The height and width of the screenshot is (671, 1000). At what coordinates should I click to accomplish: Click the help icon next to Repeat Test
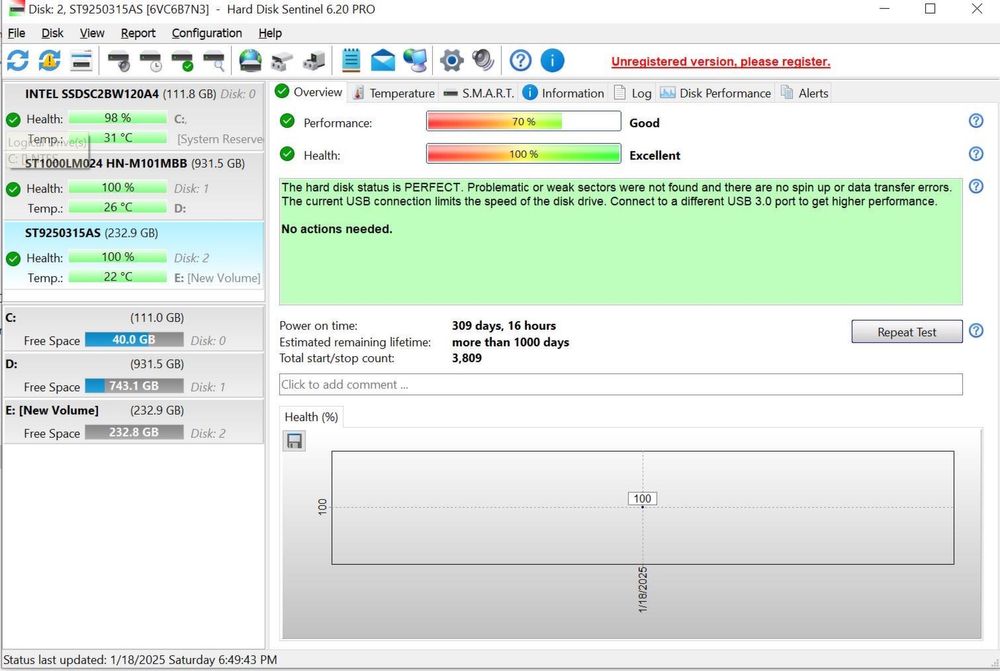976,330
